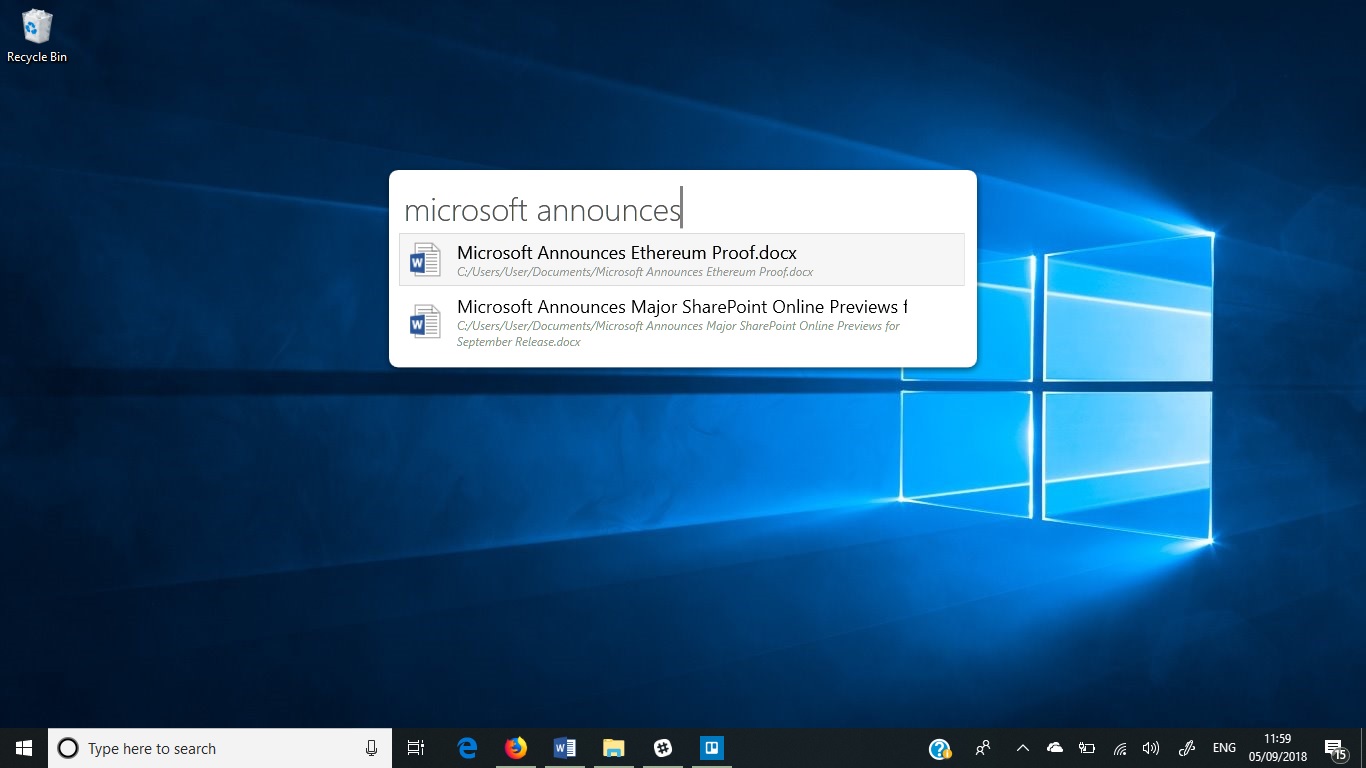
Task: Open Trello from the taskbar
Action: (x=711, y=747)
